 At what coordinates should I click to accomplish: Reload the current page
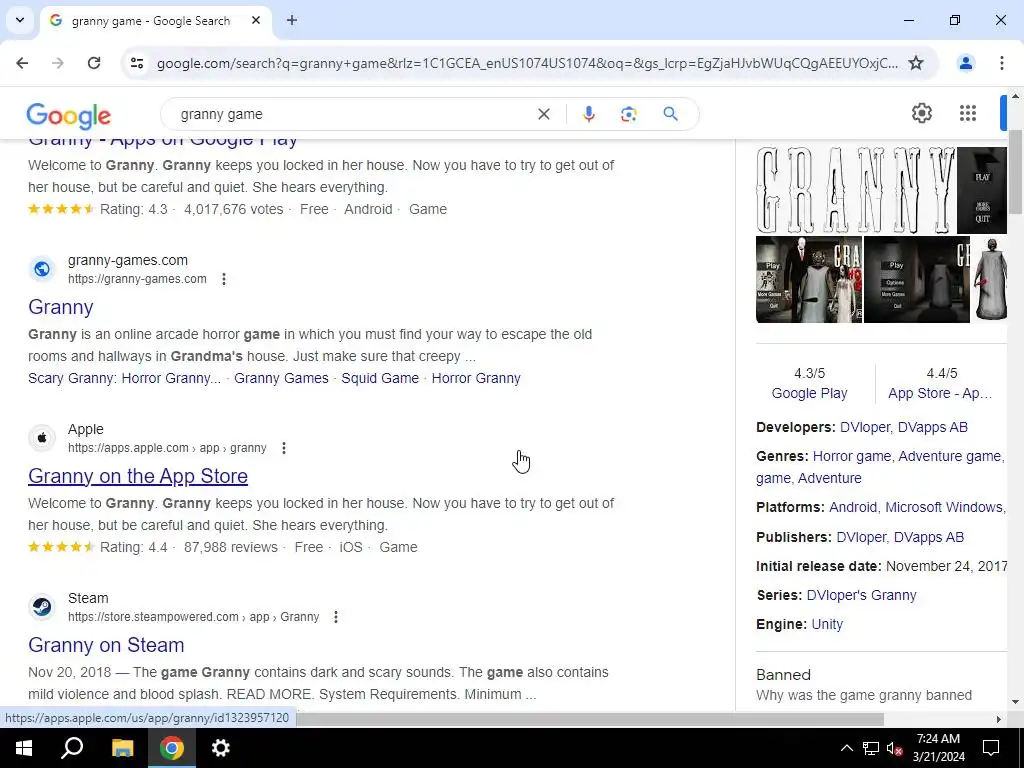click(x=94, y=63)
